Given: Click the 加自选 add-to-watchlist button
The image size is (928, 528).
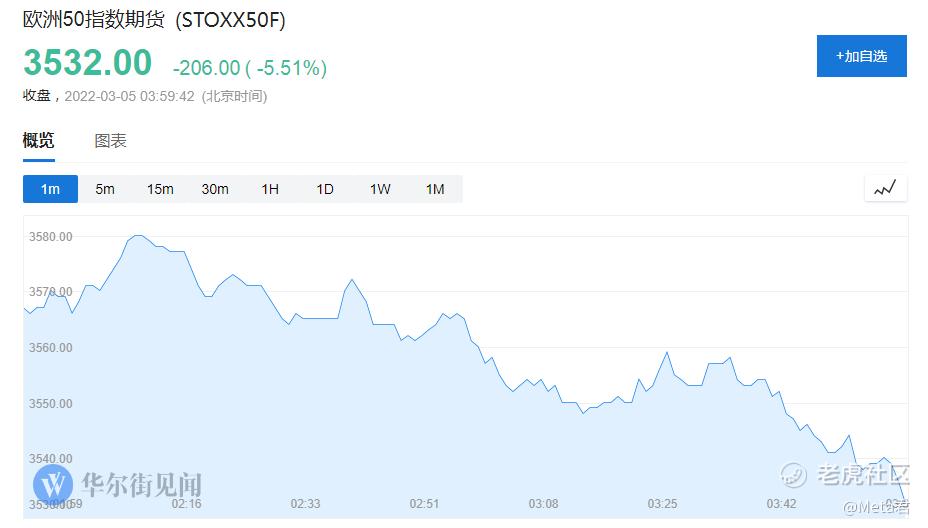Looking at the screenshot, I should point(861,56).
